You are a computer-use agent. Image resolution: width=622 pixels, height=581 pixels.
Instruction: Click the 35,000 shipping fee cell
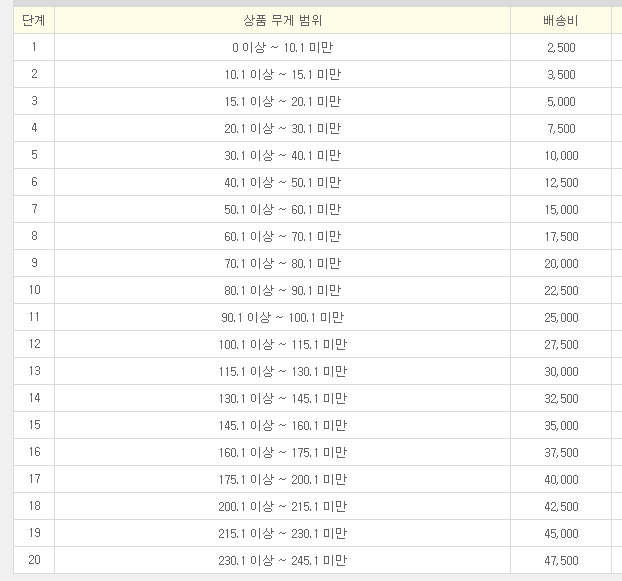(561, 425)
